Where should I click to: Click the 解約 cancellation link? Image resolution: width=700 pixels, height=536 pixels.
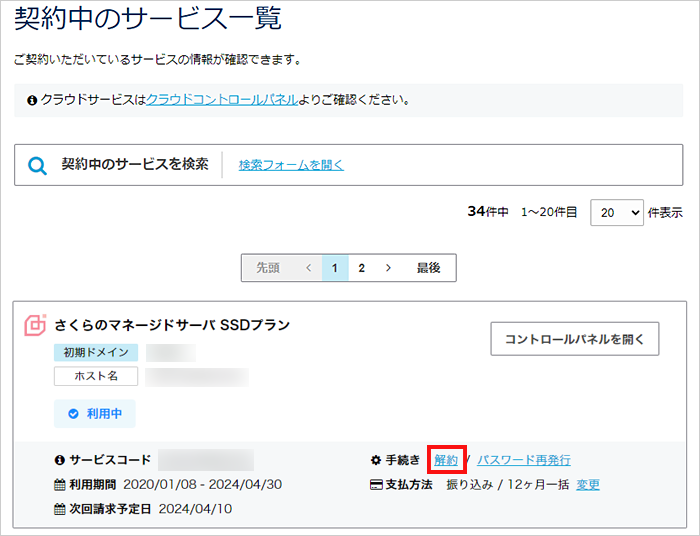click(x=446, y=460)
